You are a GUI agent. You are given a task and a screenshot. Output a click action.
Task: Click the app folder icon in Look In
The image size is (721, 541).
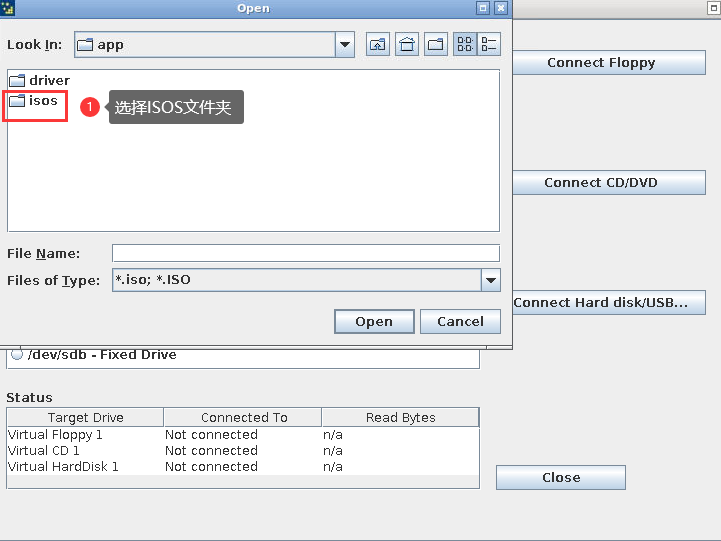(85, 45)
